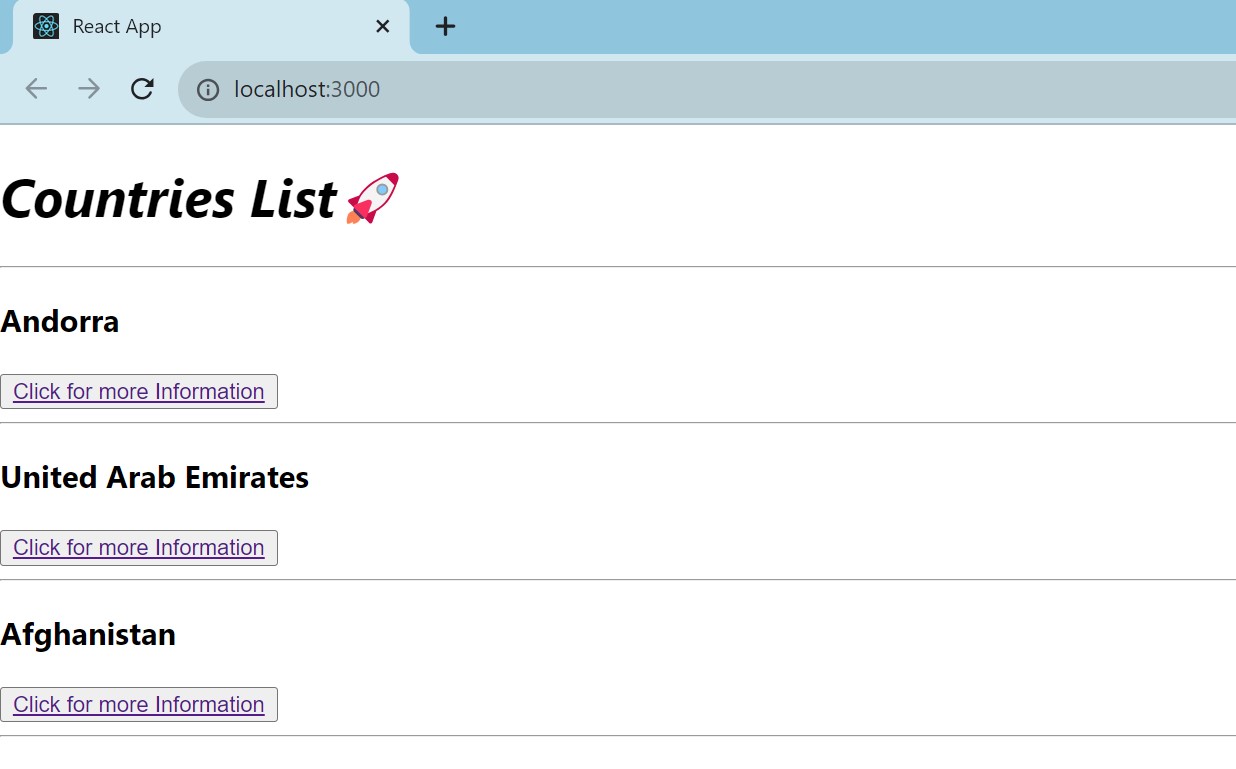Close the React App browser tab
Image resolution: width=1236 pixels, height=769 pixels.
(x=383, y=27)
